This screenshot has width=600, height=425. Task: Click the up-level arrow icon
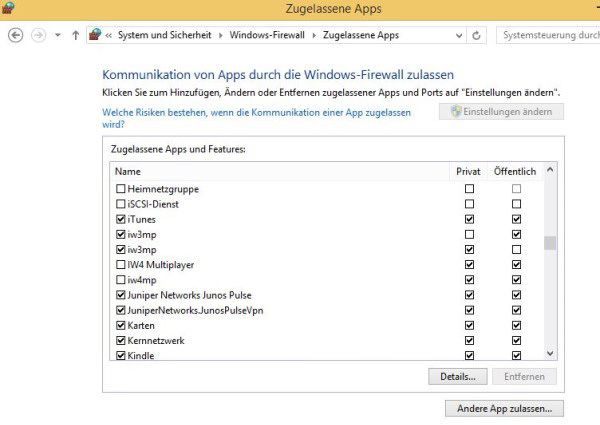pyautogui.click(x=77, y=35)
